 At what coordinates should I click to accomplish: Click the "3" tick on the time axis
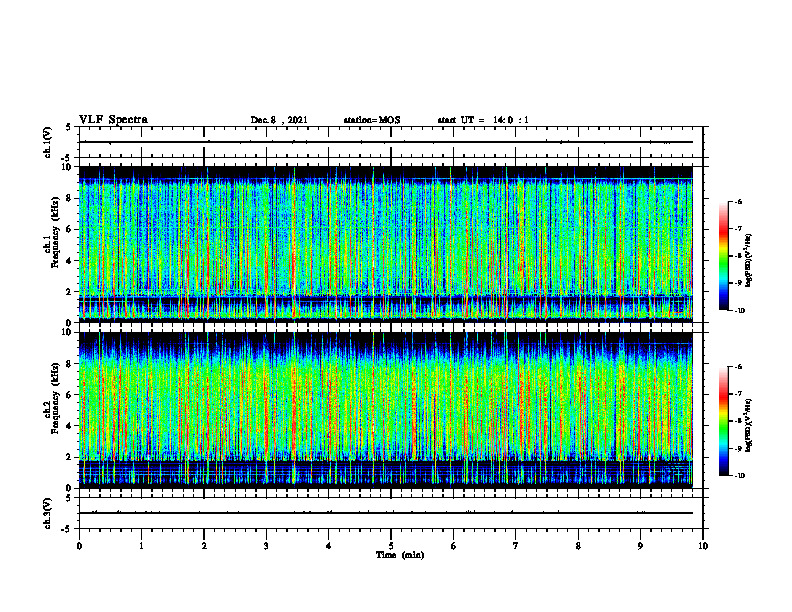266,546
